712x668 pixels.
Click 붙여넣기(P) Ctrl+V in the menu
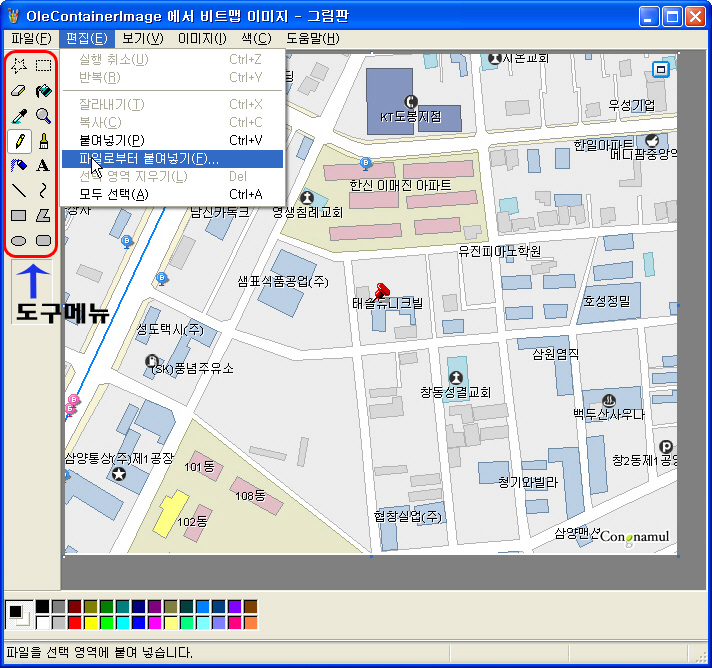point(173,140)
